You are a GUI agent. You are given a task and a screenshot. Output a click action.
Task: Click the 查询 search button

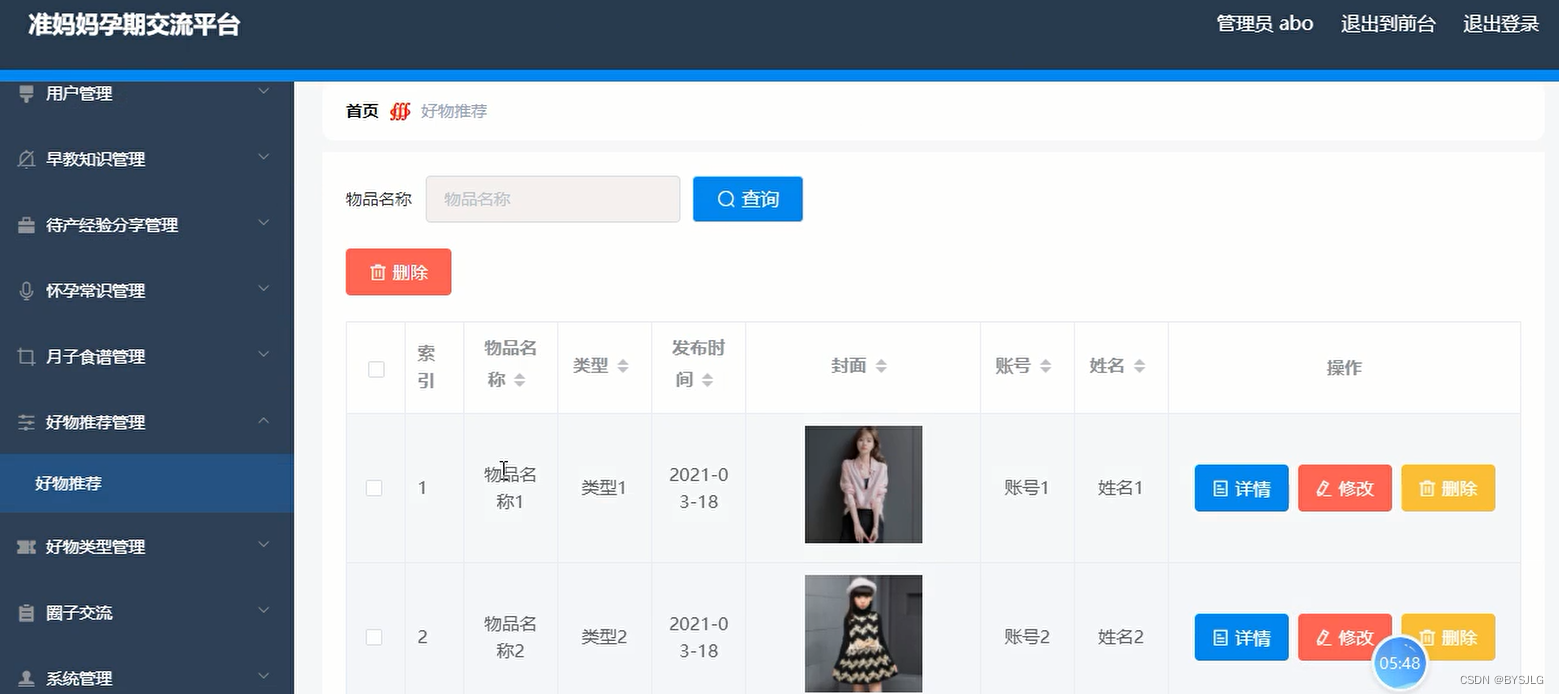pyautogui.click(x=748, y=199)
